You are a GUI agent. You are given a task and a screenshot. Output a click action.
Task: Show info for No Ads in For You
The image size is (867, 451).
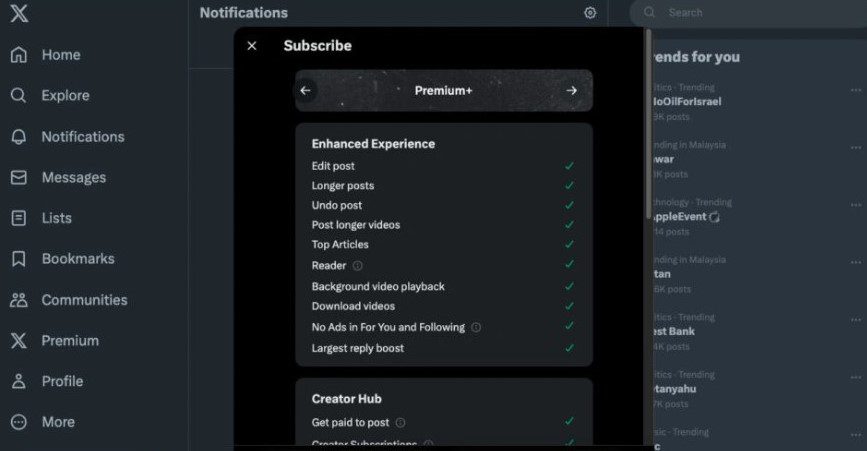(476, 327)
